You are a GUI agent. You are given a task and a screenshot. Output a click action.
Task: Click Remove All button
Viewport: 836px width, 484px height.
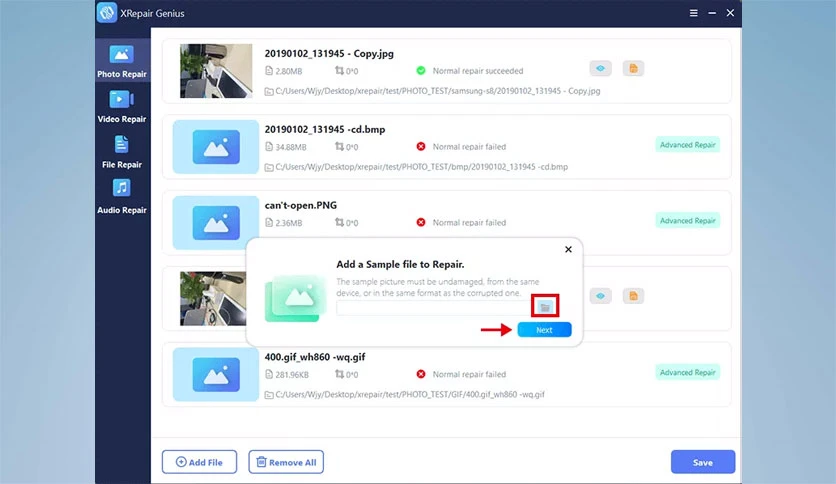tap(286, 462)
